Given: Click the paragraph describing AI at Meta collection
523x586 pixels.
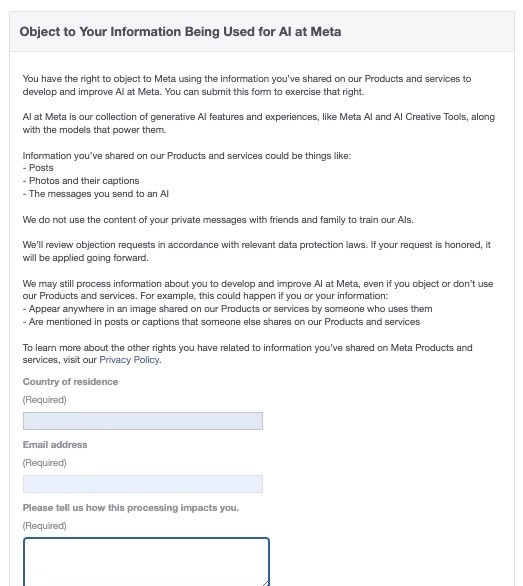Looking at the screenshot, I should 259,123.
